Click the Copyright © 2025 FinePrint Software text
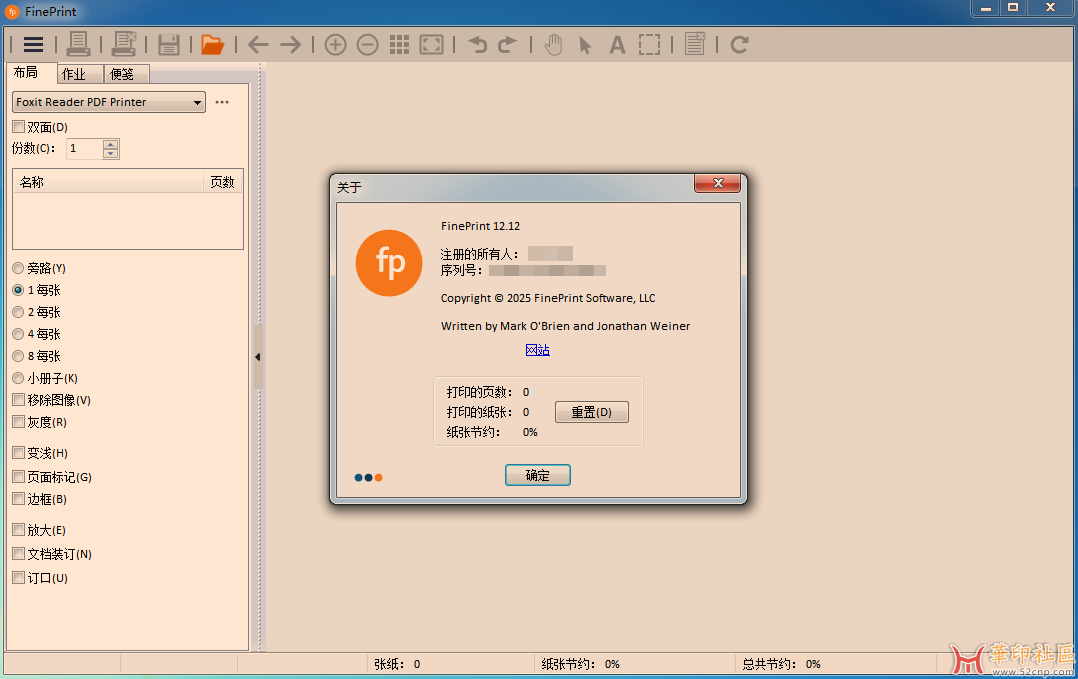 coord(548,298)
